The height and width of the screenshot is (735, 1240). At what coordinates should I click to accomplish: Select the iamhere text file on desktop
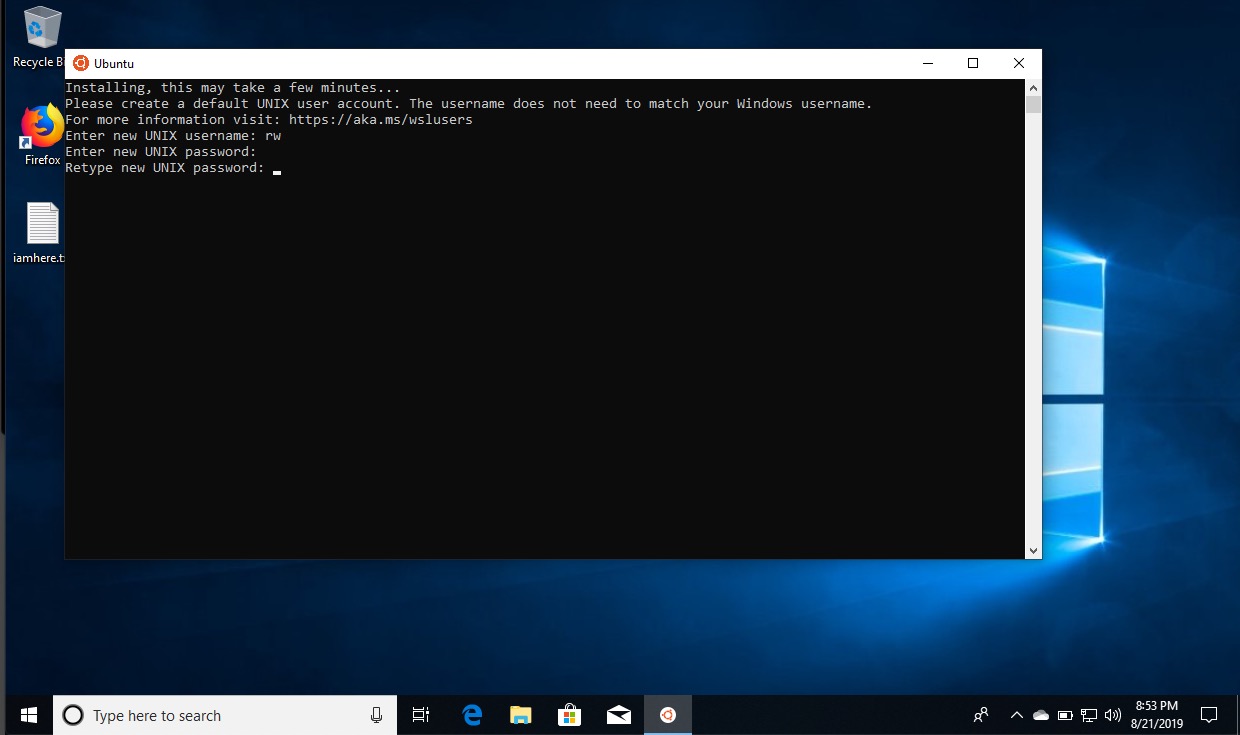point(42,225)
